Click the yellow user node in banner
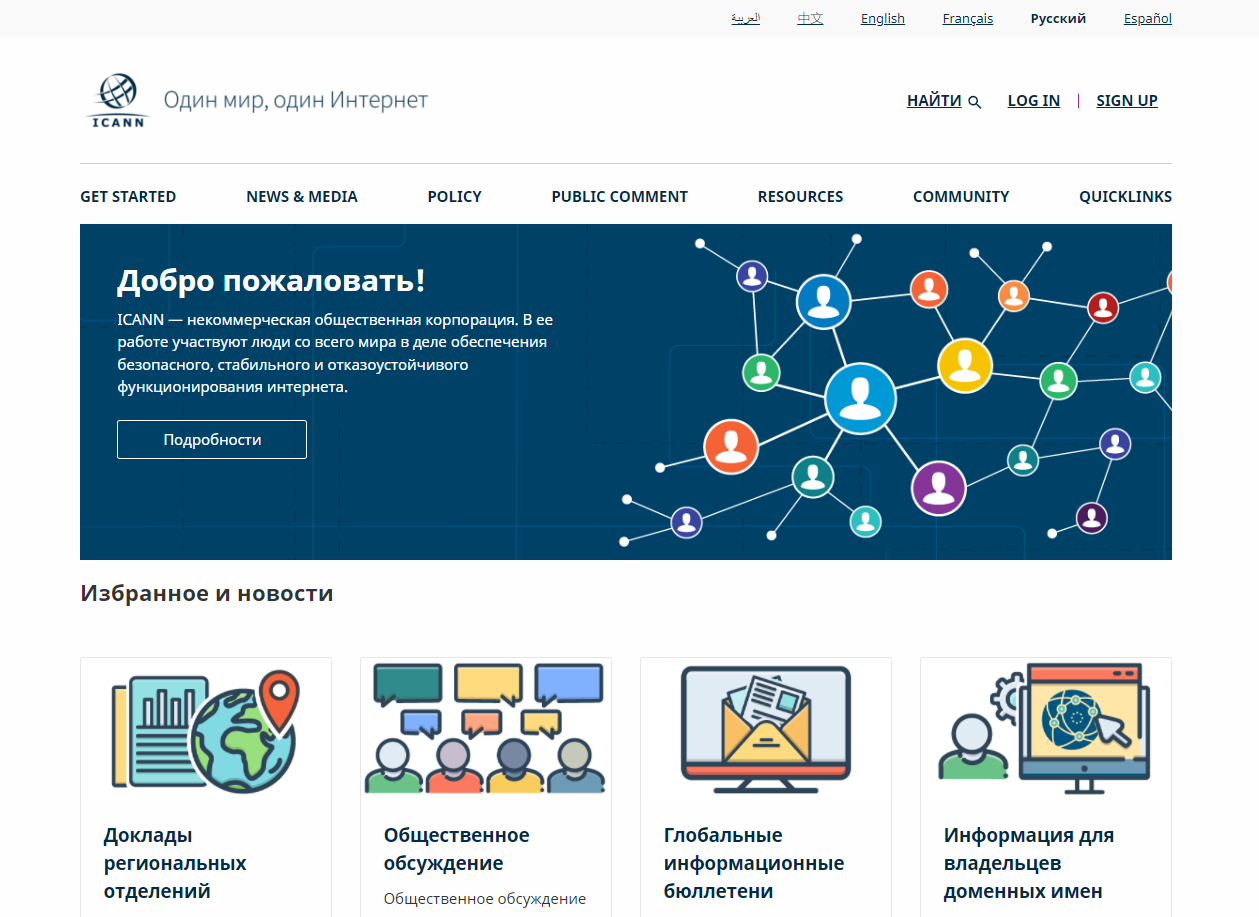Image resolution: width=1259 pixels, height=917 pixels. point(964,365)
